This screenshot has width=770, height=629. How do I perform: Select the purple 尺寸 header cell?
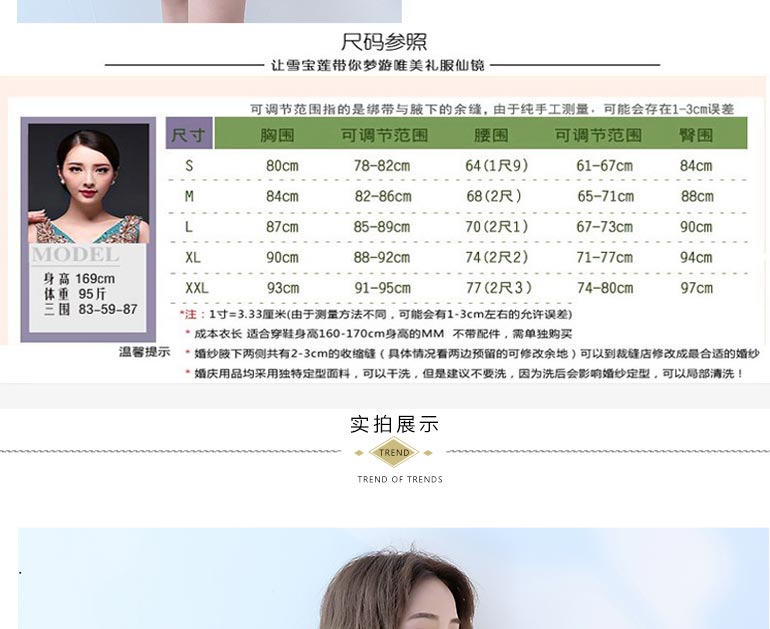[x=188, y=135]
